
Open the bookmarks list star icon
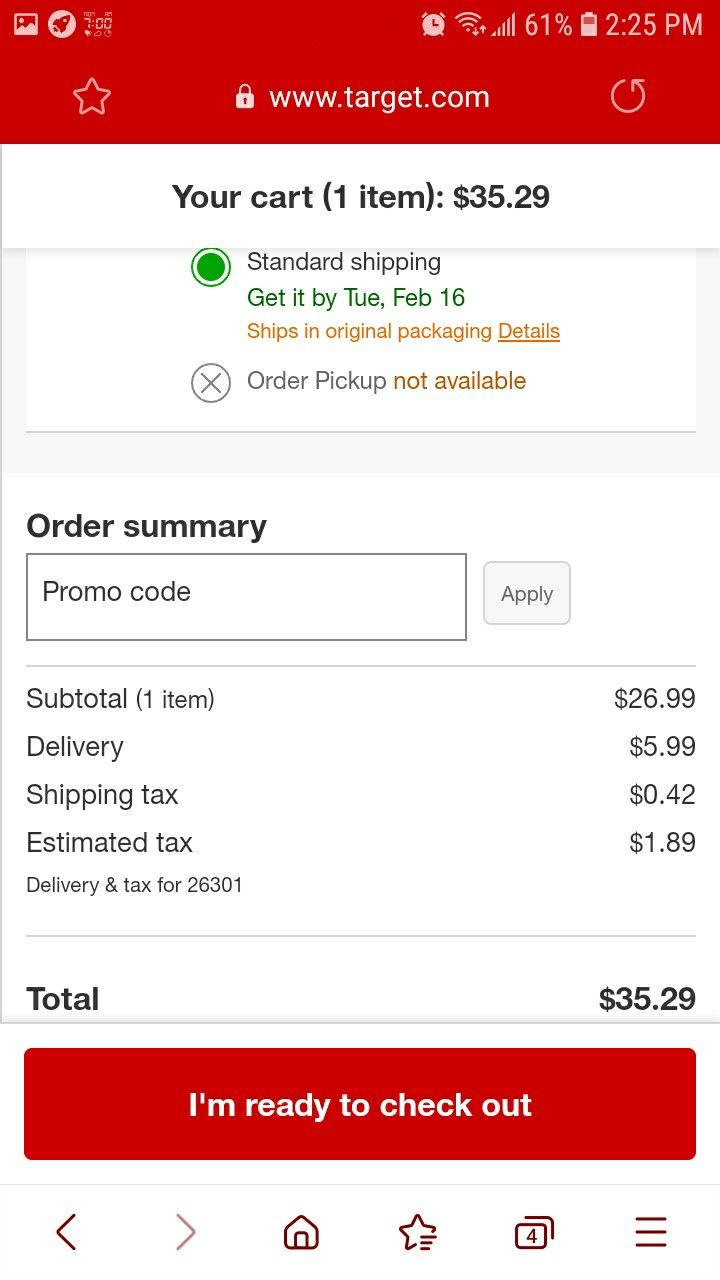(x=417, y=1233)
